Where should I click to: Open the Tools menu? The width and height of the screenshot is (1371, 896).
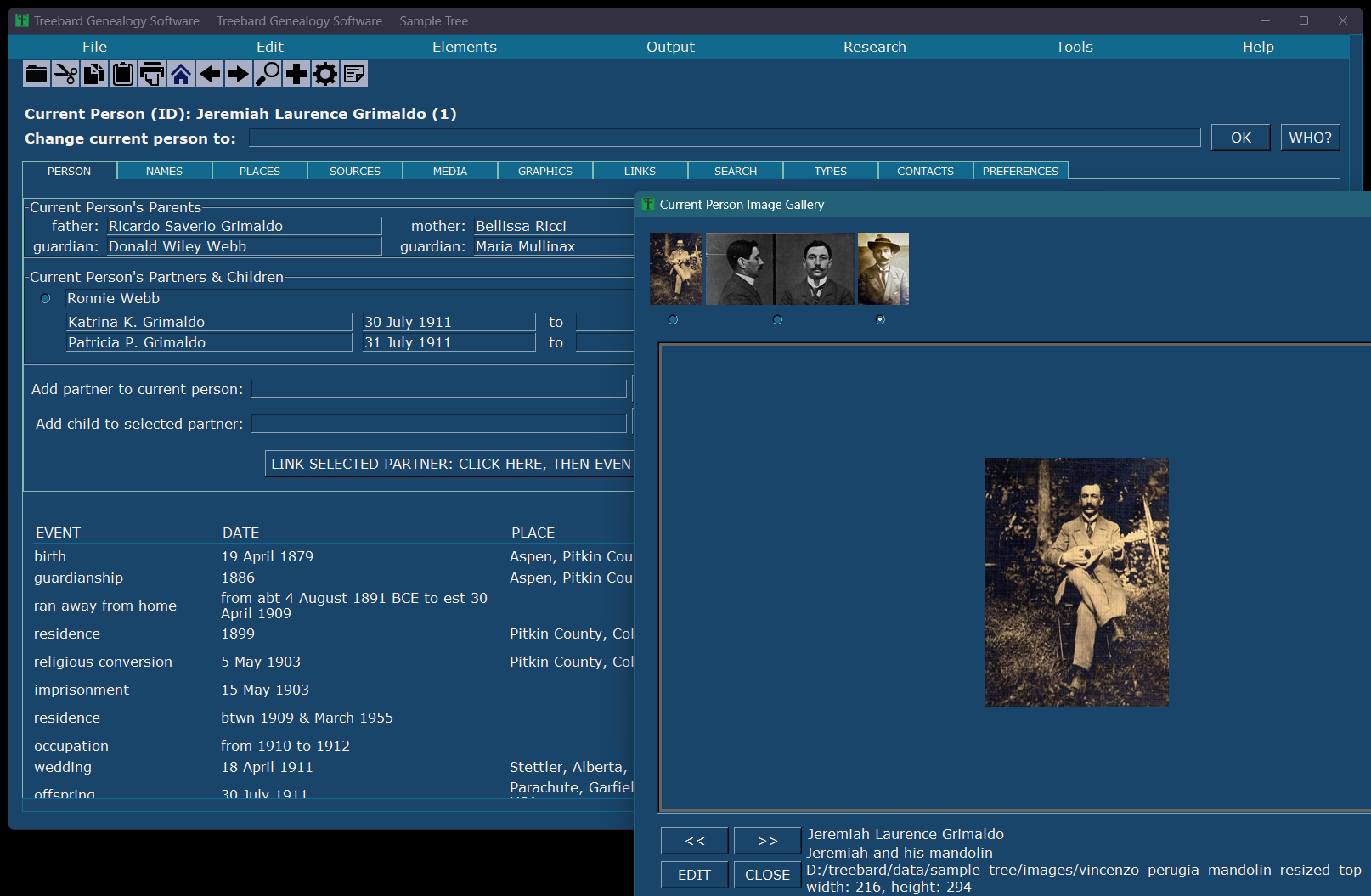click(x=1074, y=47)
